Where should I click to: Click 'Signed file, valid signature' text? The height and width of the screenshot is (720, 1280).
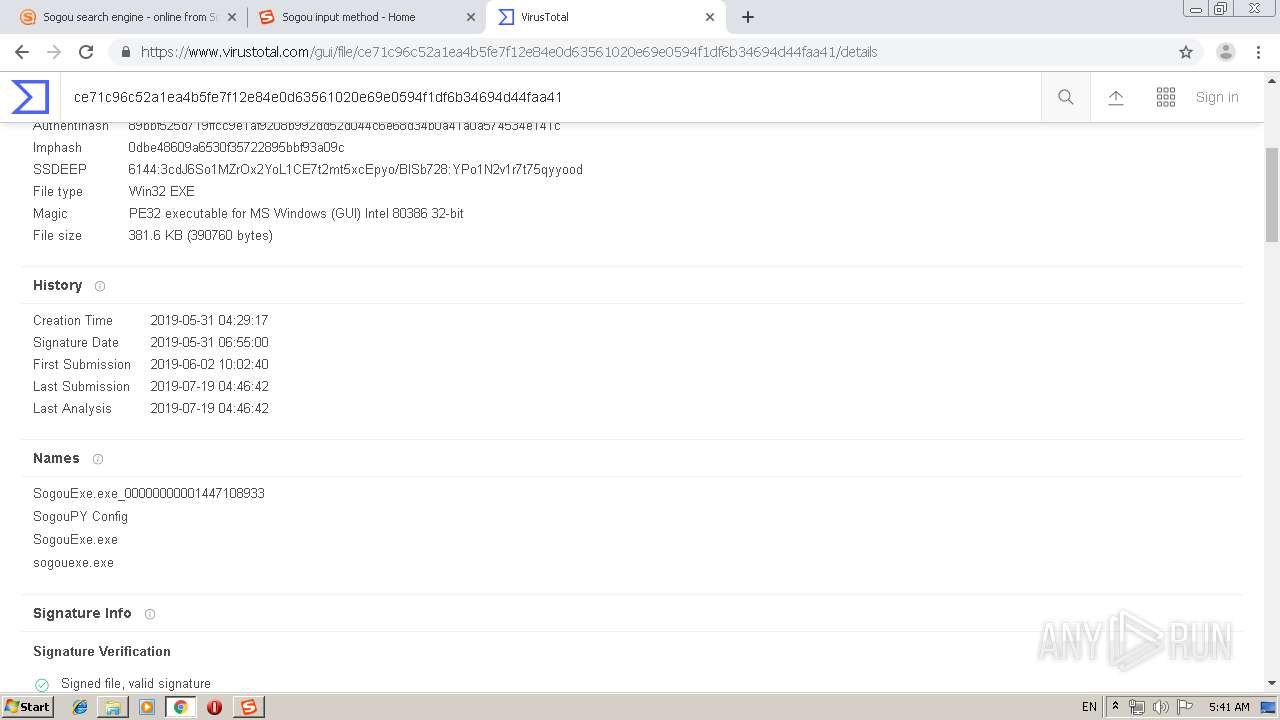coord(136,684)
